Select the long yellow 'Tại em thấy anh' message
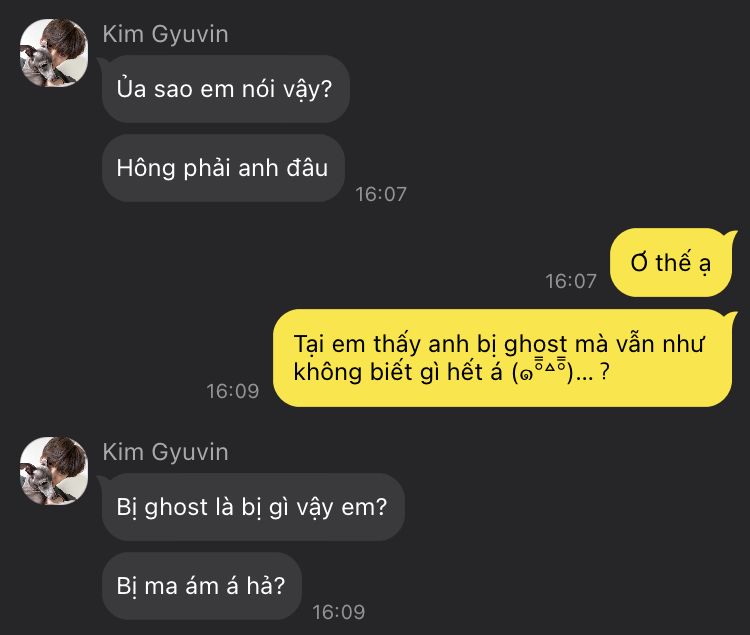 [503, 358]
